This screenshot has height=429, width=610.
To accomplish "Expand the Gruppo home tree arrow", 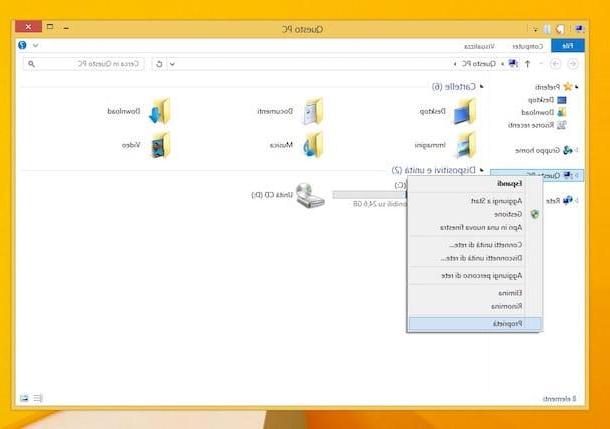I will pos(577,150).
